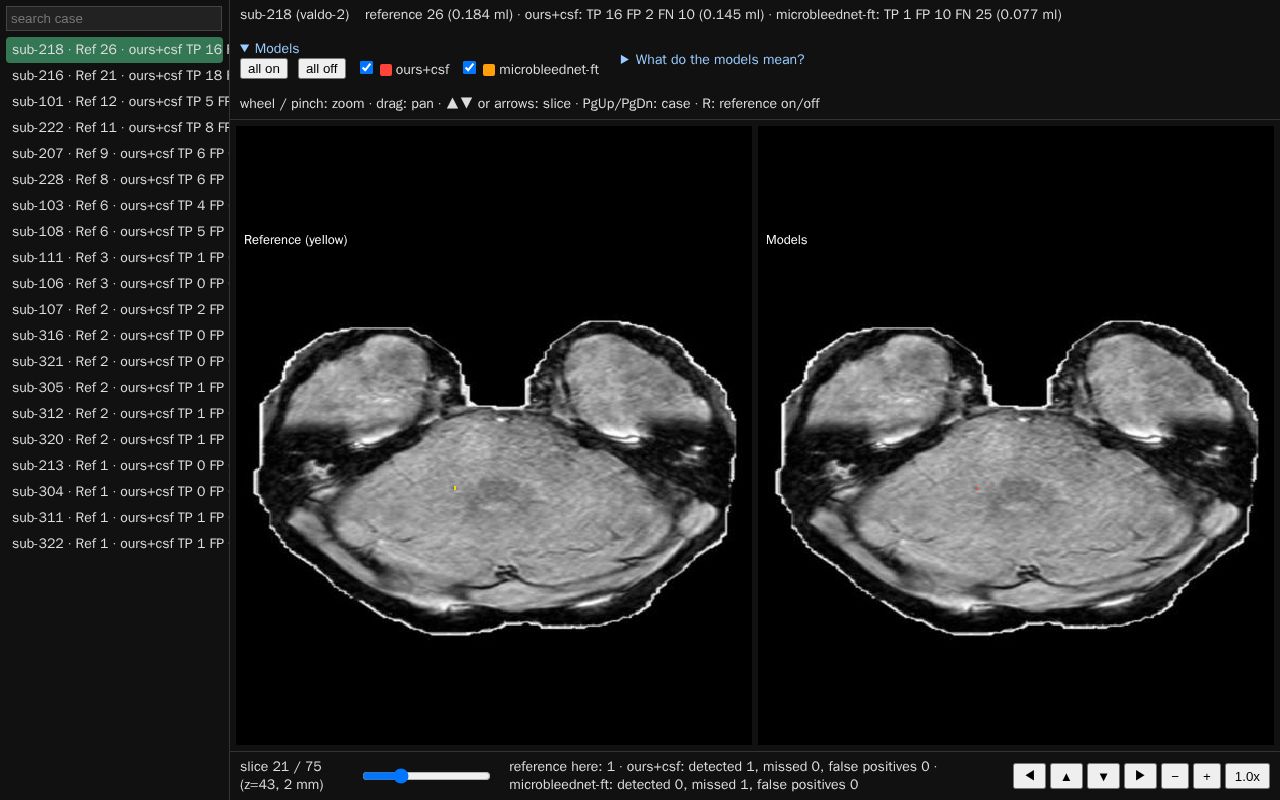Toggle the ours+csf model checkbox
Viewport: 1280px width, 800px height.
(366, 68)
